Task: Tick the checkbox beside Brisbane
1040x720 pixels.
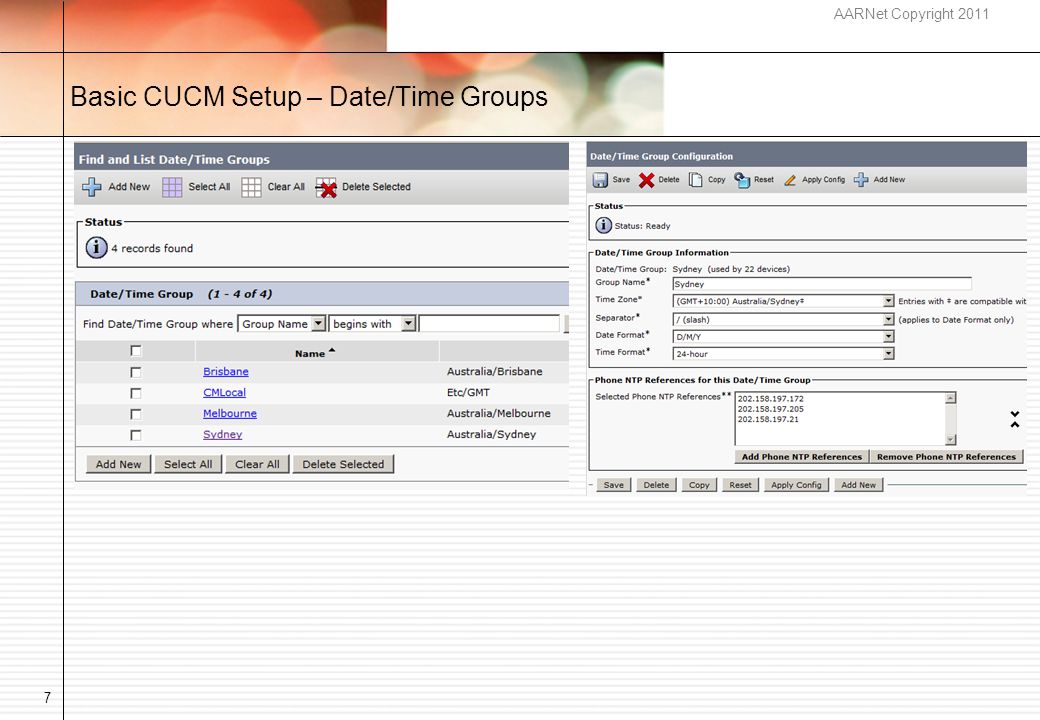Action: tap(136, 373)
